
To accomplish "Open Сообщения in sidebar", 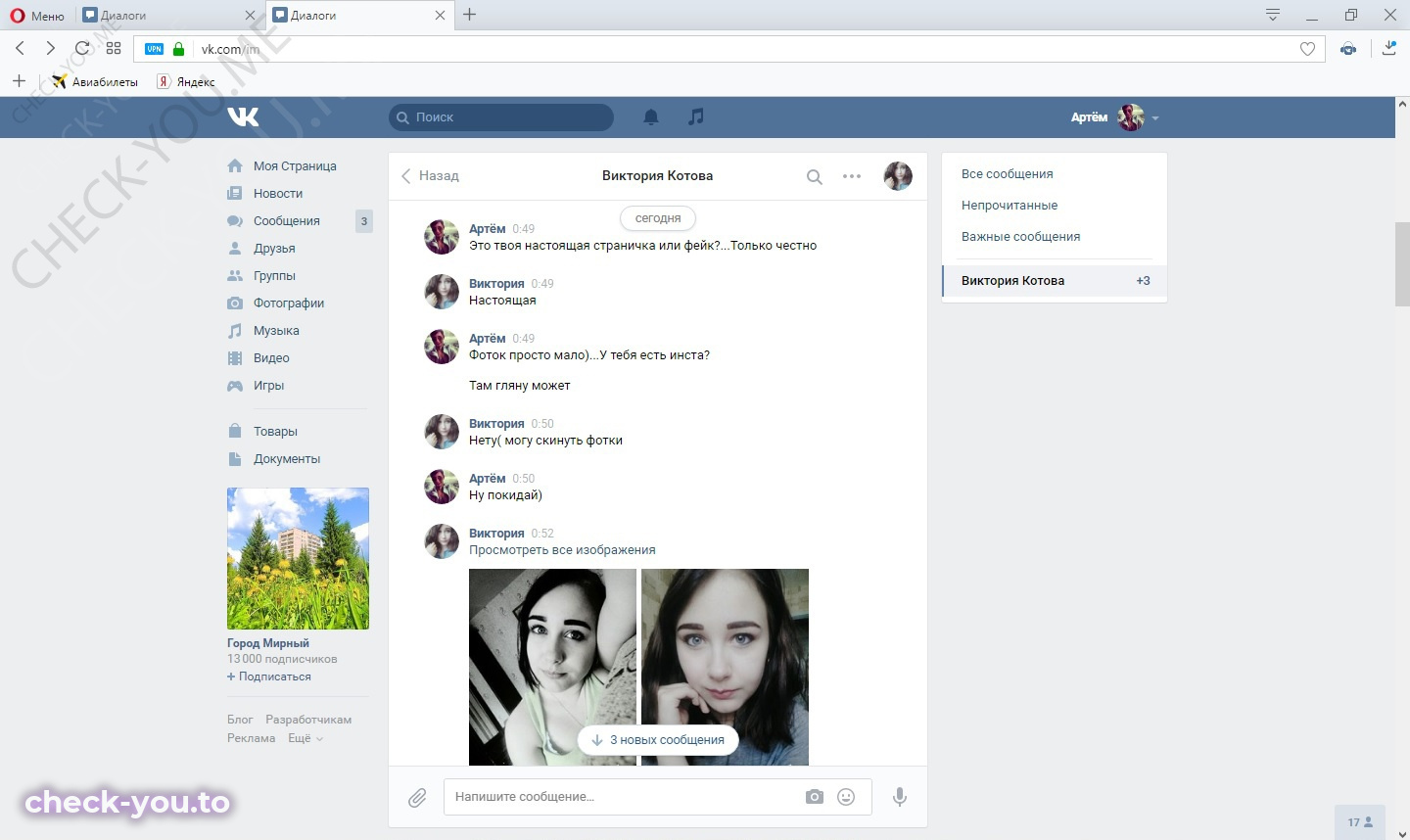I will pyautogui.click(x=287, y=220).
